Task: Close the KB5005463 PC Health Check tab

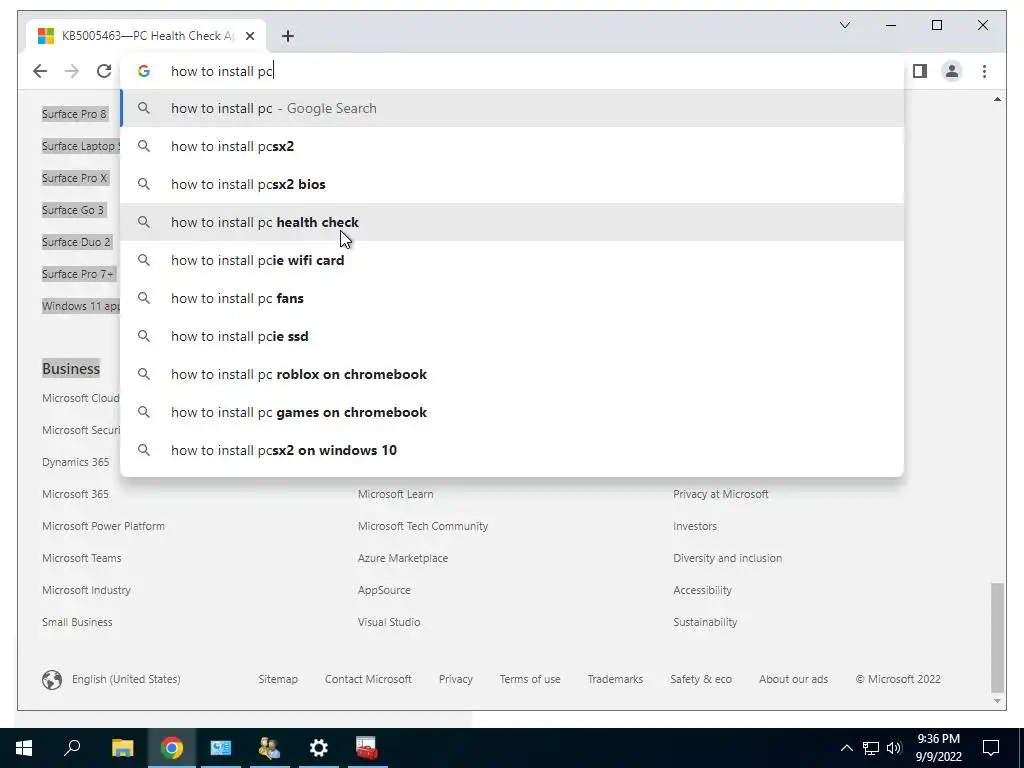Action: [249, 36]
